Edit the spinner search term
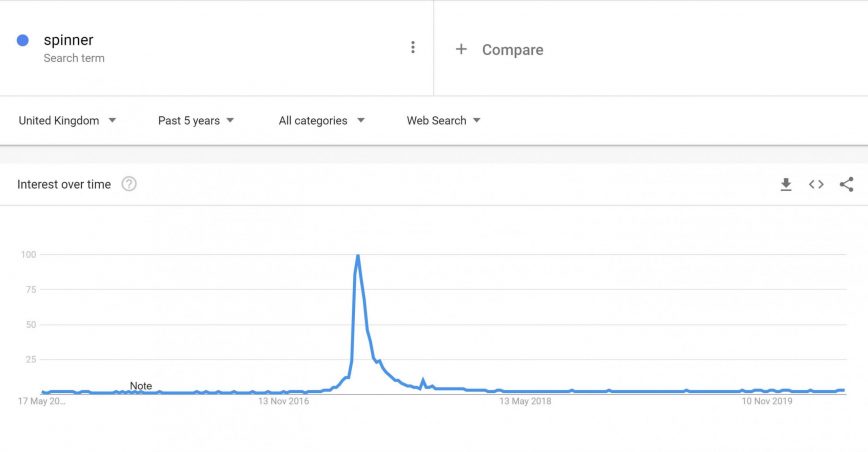The image size is (868, 452). click(x=68, y=41)
